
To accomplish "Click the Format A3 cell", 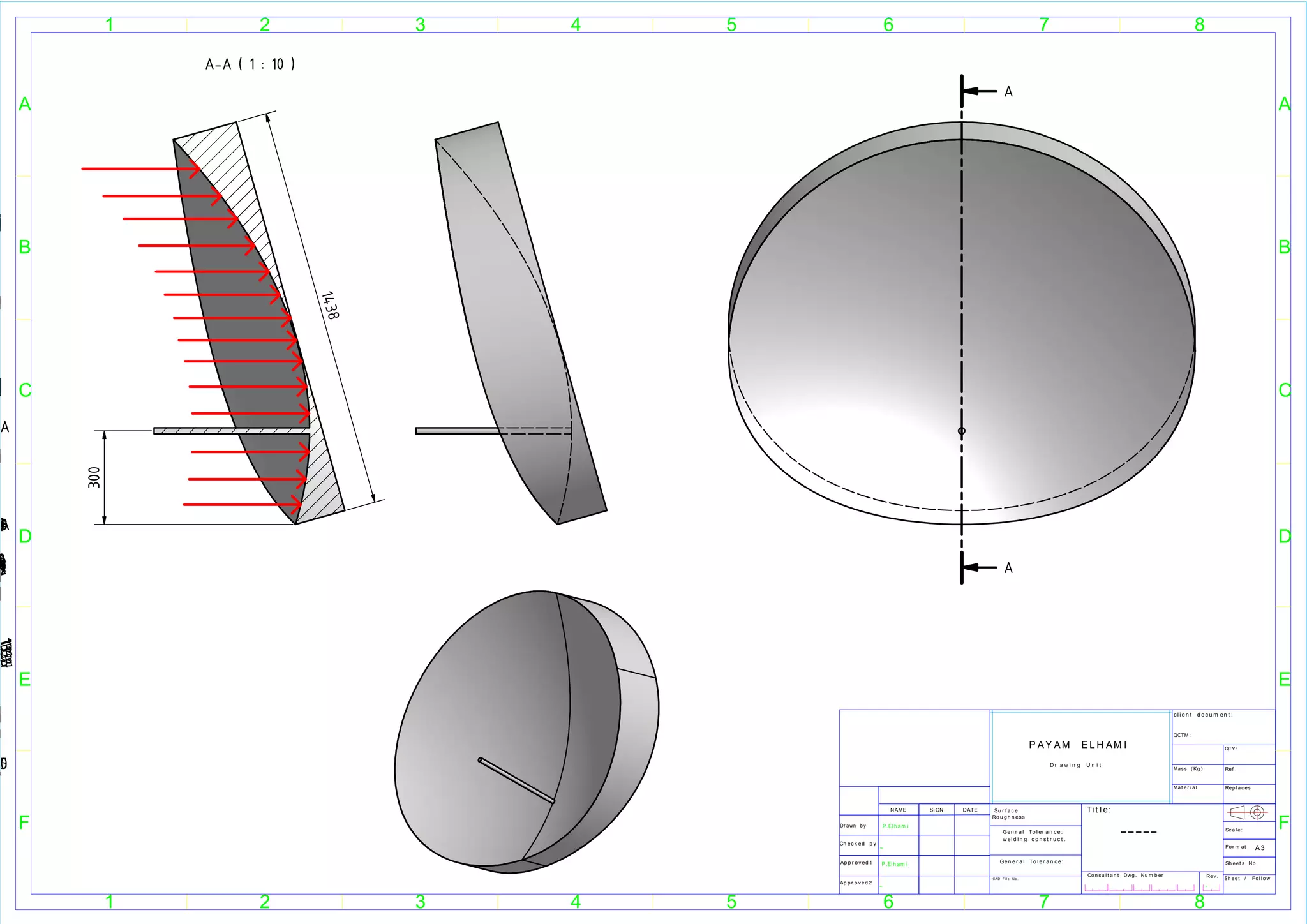I will tap(1248, 847).
